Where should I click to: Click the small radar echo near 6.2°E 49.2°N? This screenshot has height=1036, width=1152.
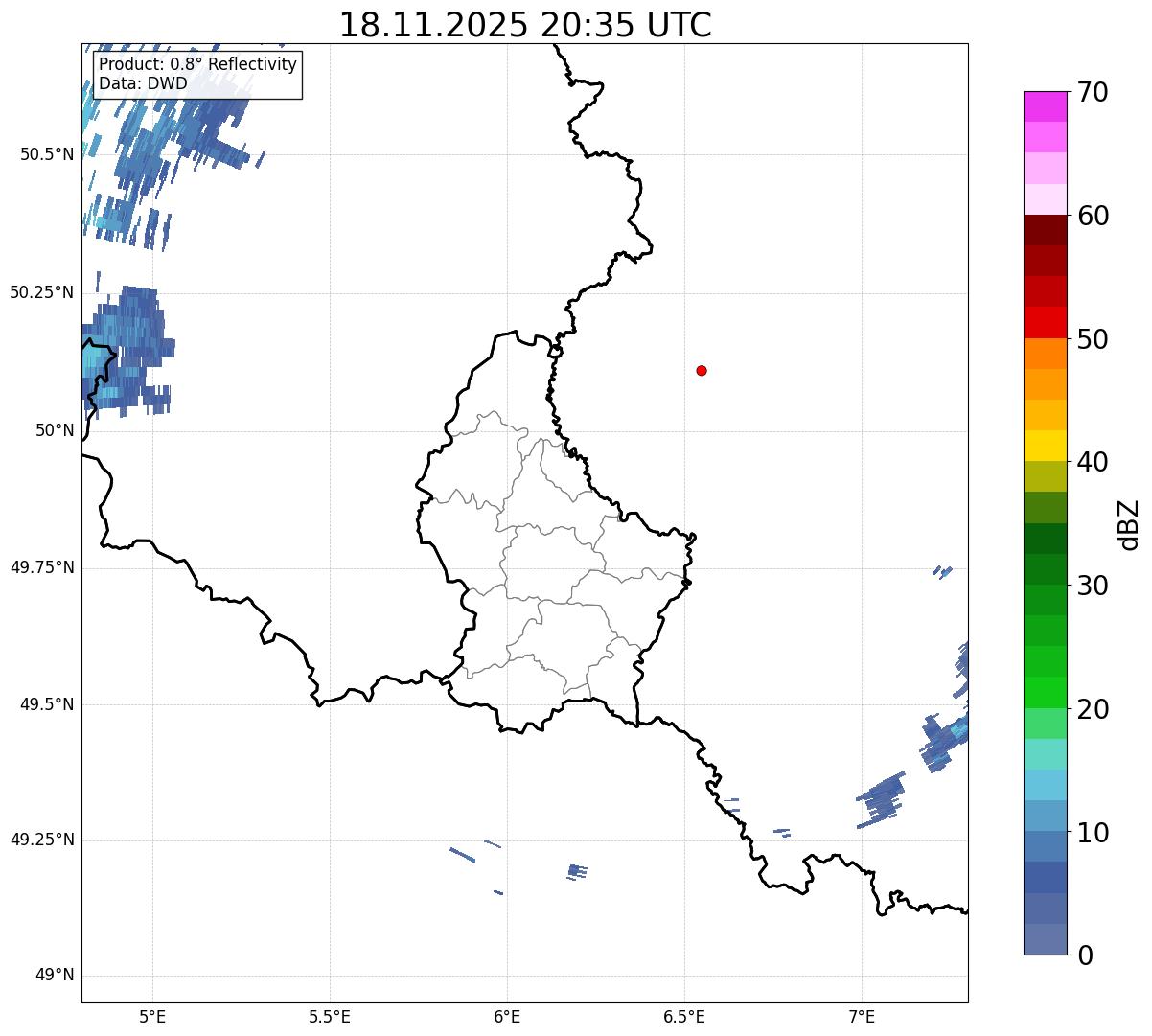click(x=577, y=871)
